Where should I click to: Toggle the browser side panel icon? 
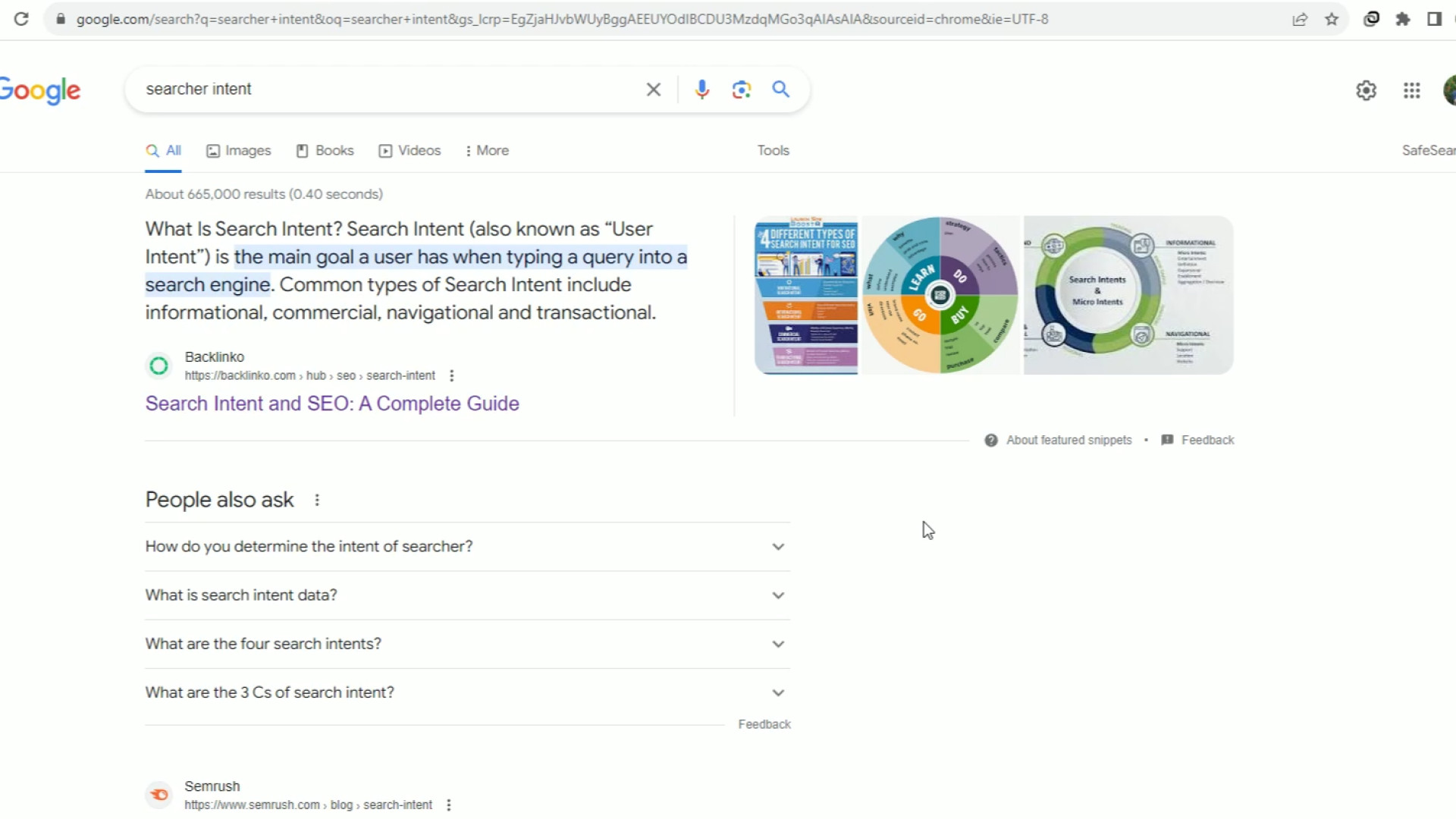(1434, 19)
